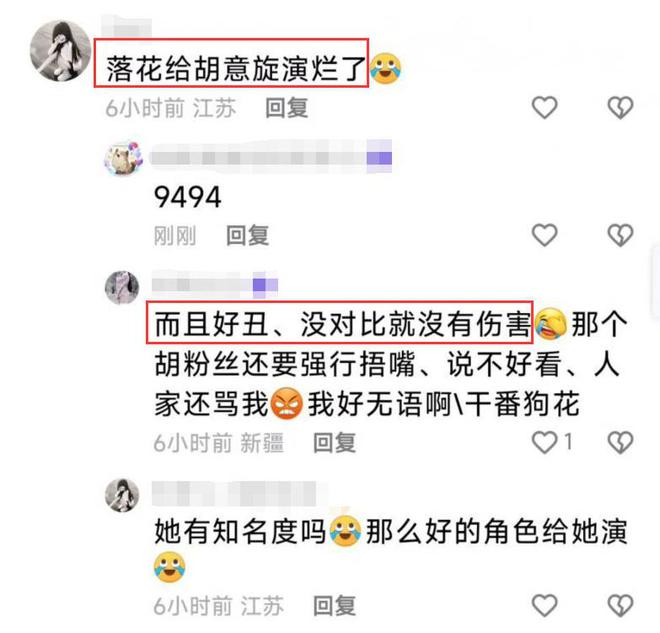Dislike the 新疆 user's comment
This screenshot has width=660, height=633.
(x=620, y=442)
